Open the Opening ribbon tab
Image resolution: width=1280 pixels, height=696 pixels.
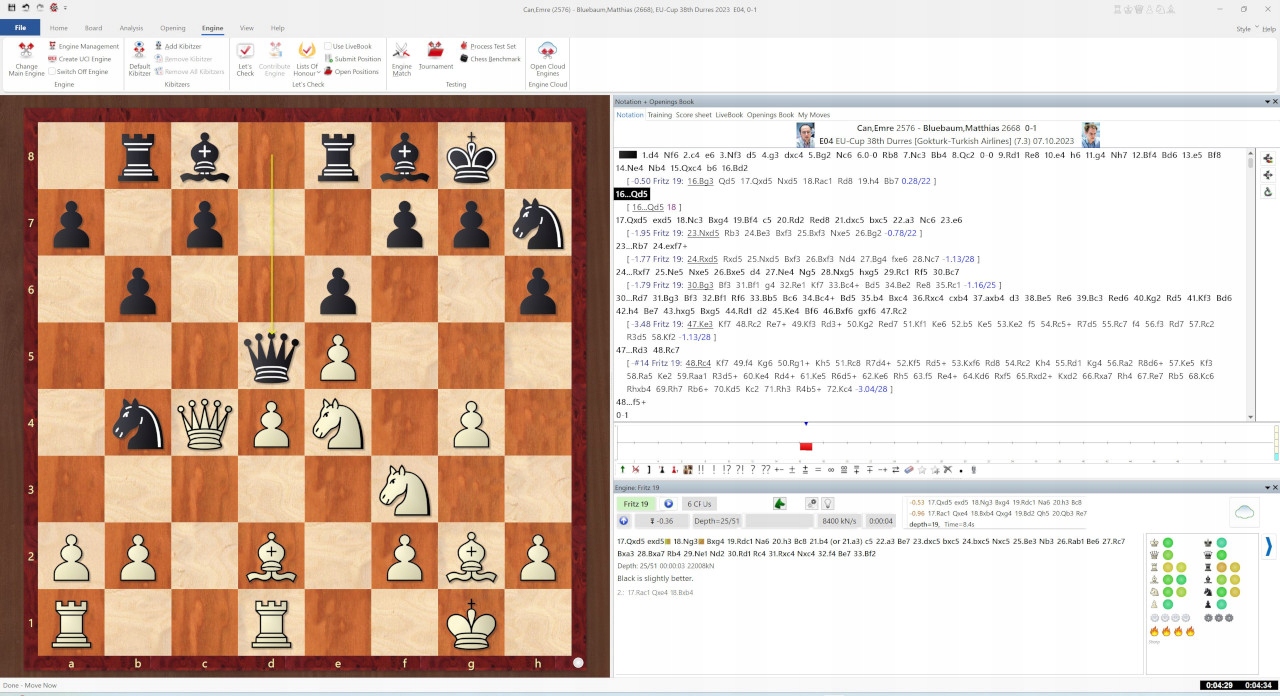(x=173, y=28)
